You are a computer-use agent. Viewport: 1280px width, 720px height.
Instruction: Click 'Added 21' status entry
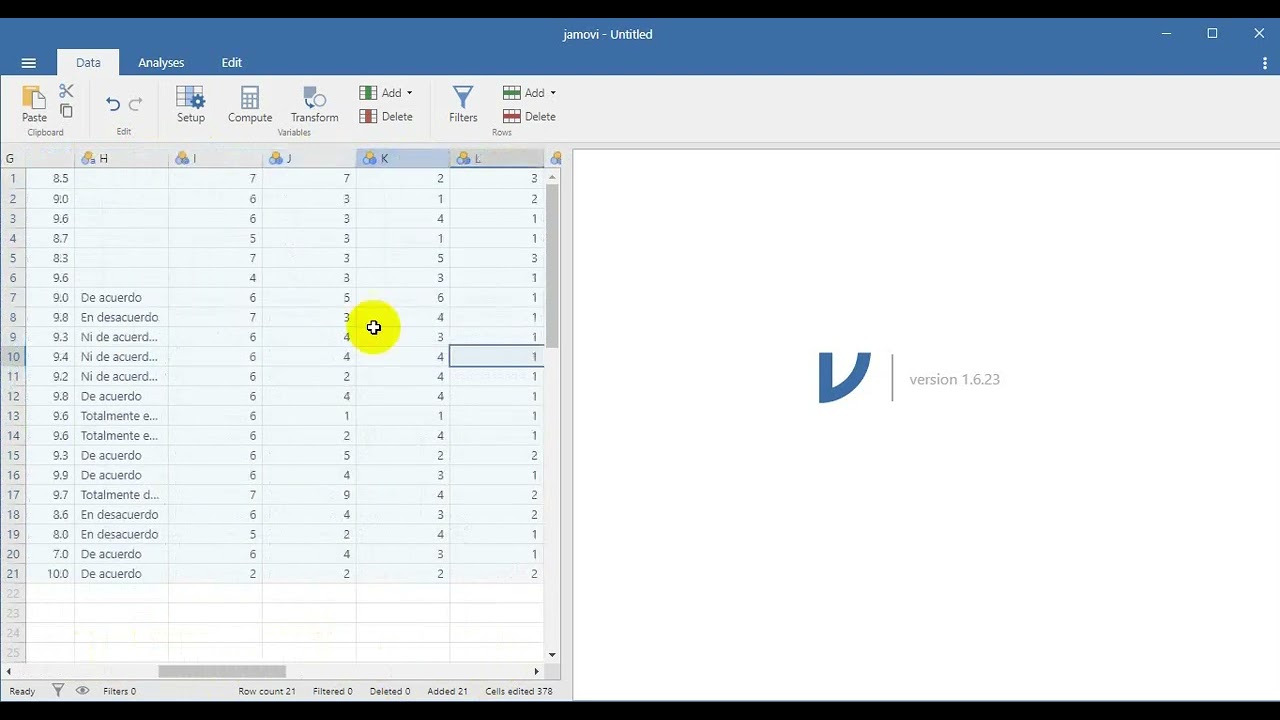[447, 691]
